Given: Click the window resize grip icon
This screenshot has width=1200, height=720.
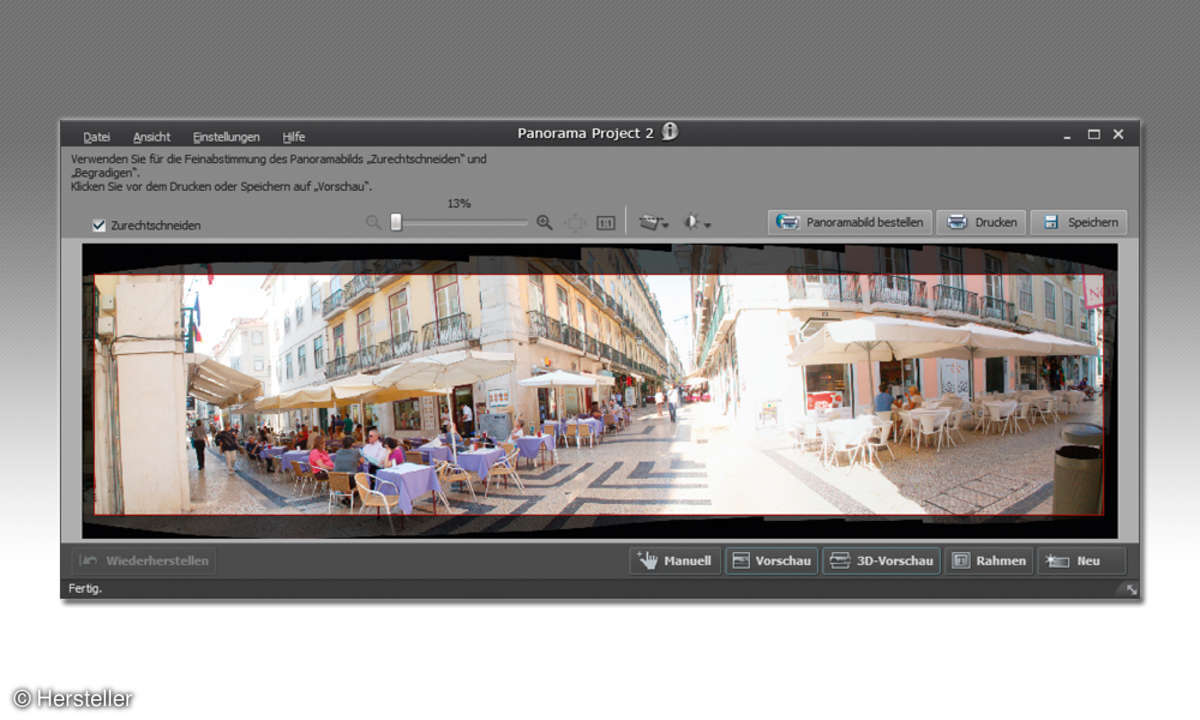Looking at the screenshot, I should tap(1131, 589).
